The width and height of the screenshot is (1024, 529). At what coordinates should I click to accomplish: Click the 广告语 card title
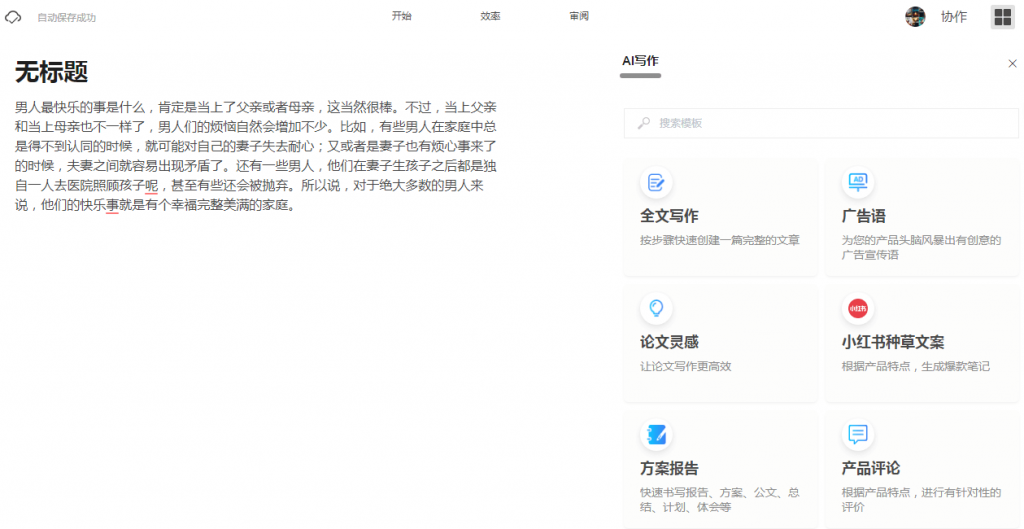863,216
